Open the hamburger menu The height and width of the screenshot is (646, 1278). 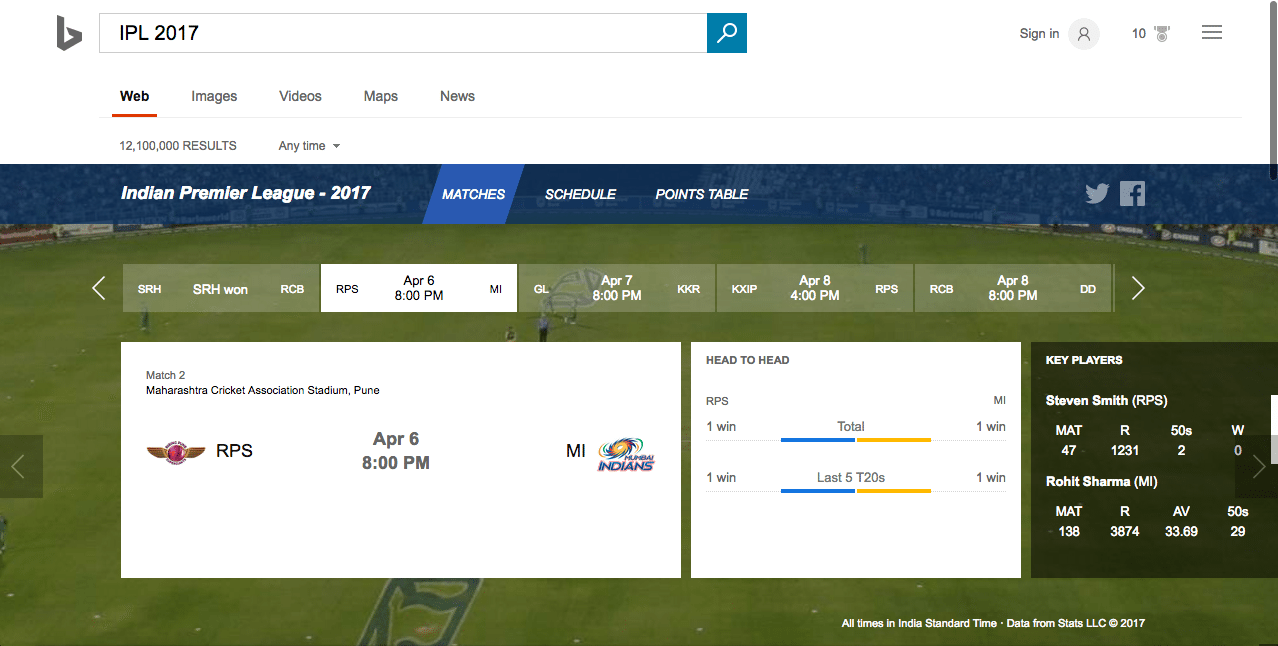[1212, 33]
